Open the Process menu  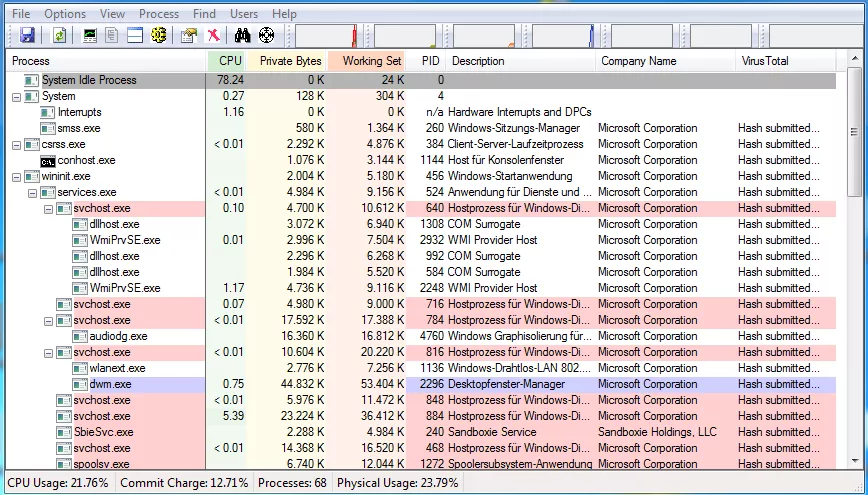click(159, 14)
